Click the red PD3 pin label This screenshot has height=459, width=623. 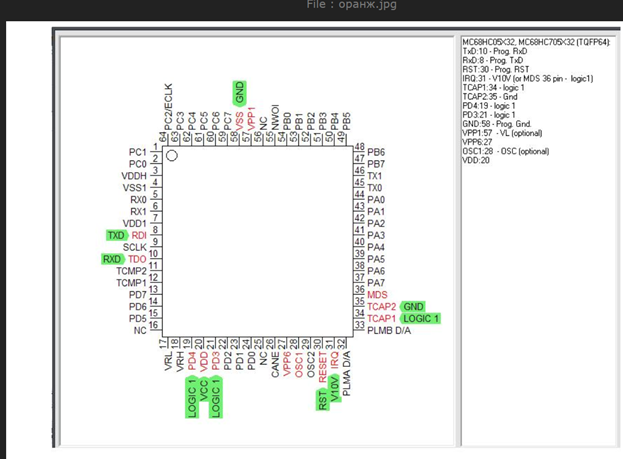click(x=215, y=361)
